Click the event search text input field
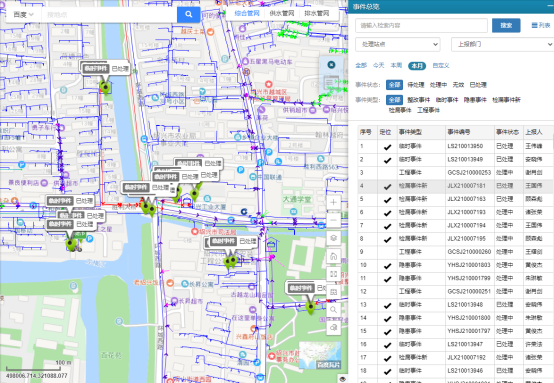The height and width of the screenshot is (383, 554). [x=421, y=25]
